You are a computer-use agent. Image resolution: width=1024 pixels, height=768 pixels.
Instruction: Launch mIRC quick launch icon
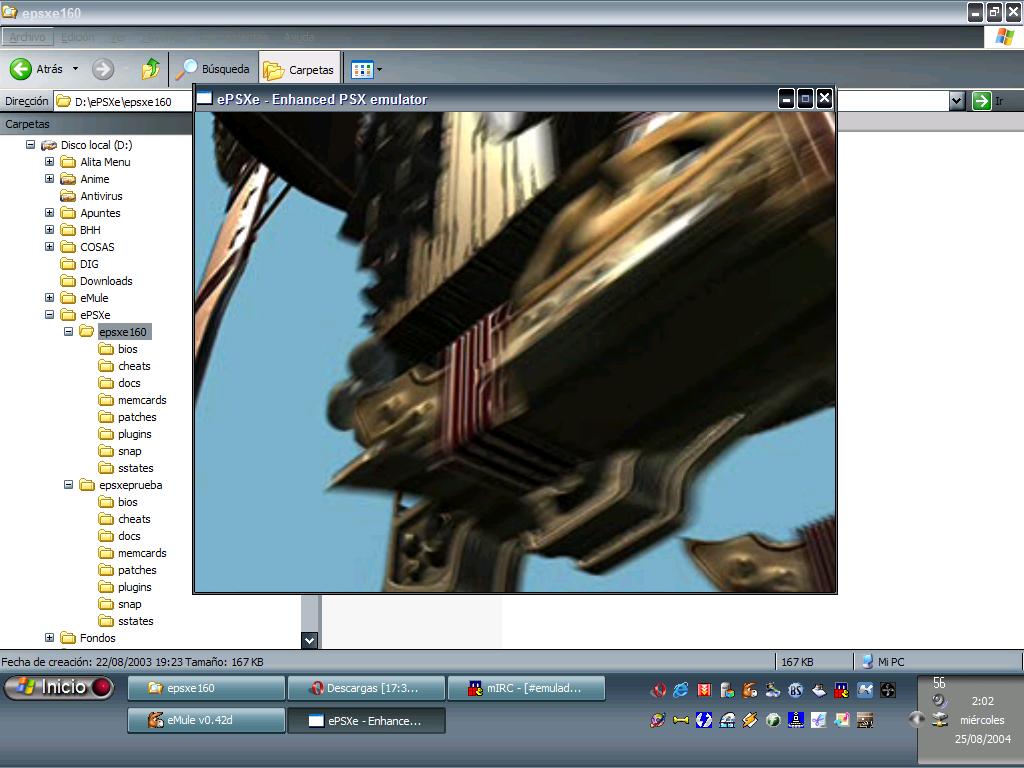[x=842, y=689]
